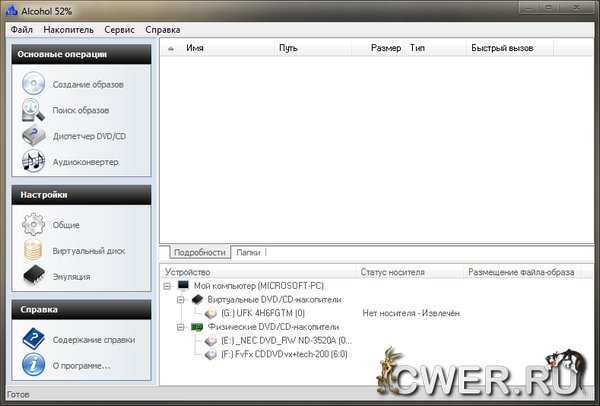Sort by the Путь column header
Viewport: 600px width, 406px height.
point(313,48)
